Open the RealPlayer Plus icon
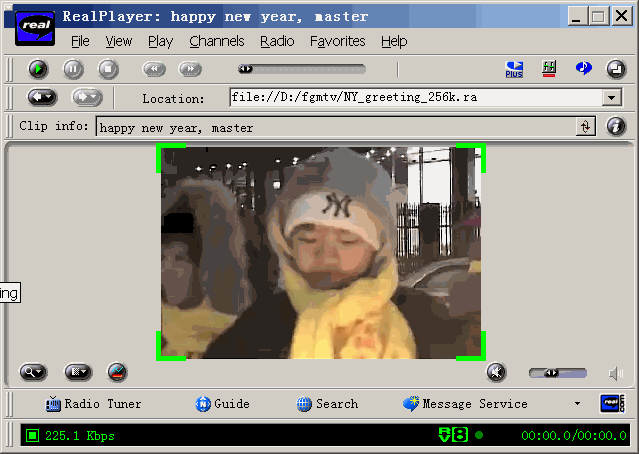The image size is (639, 454). point(514,69)
